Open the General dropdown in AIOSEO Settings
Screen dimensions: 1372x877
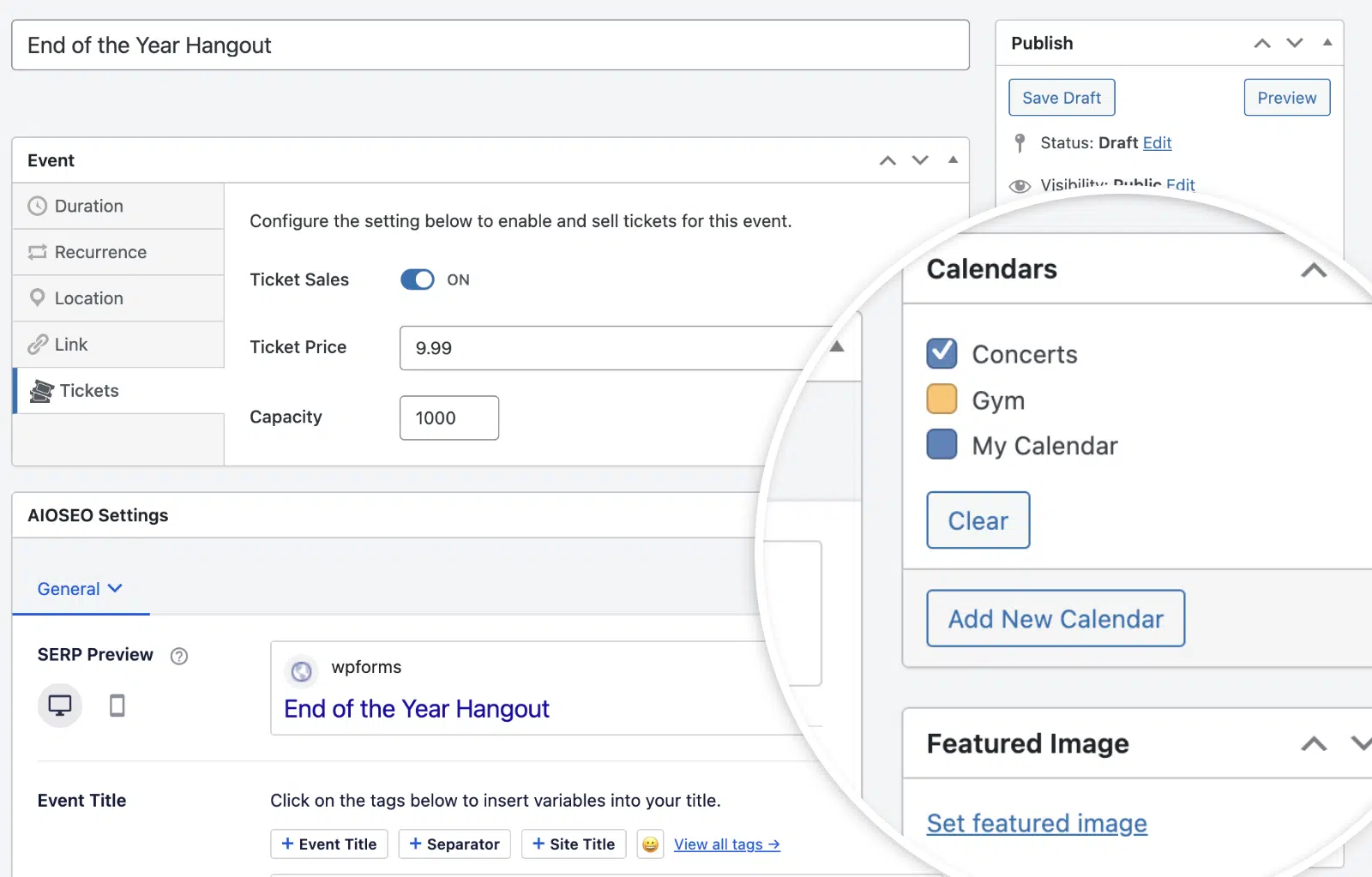coord(80,589)
